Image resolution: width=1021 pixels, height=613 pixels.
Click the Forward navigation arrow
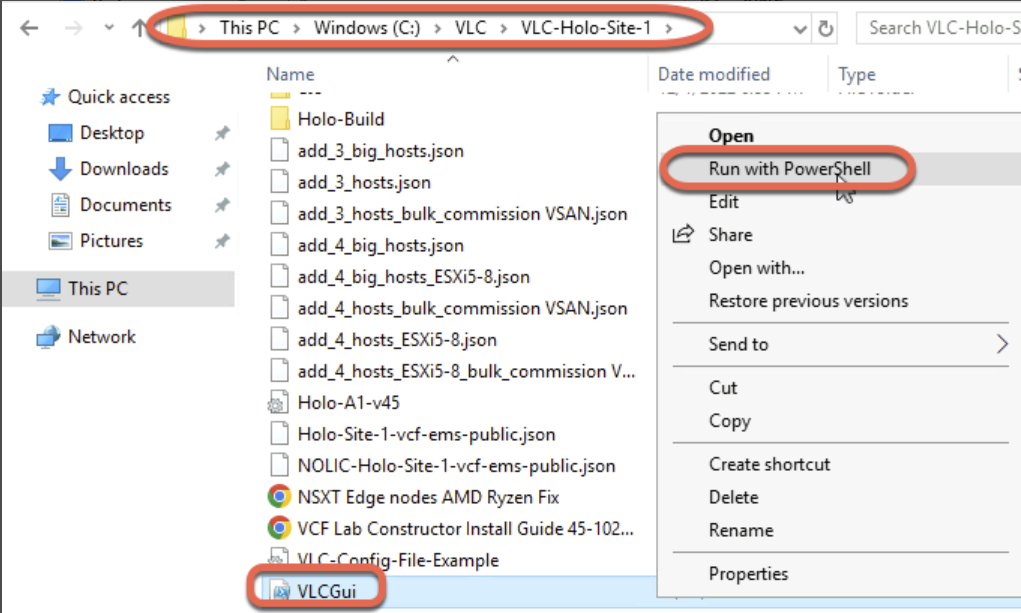pyautogui.click(x=74, y=28)
